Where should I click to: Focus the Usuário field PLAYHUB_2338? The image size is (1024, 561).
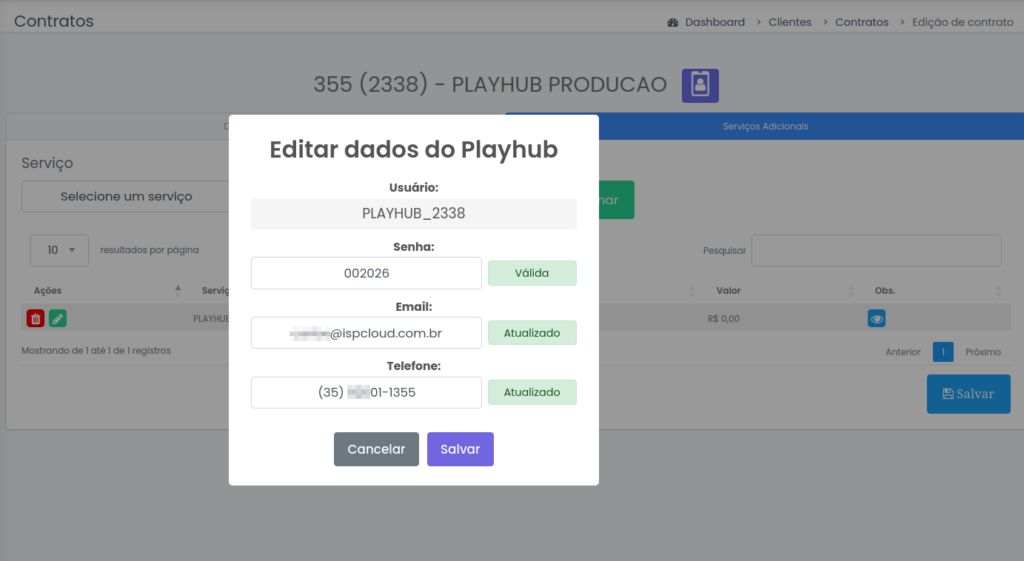(413, 214)
